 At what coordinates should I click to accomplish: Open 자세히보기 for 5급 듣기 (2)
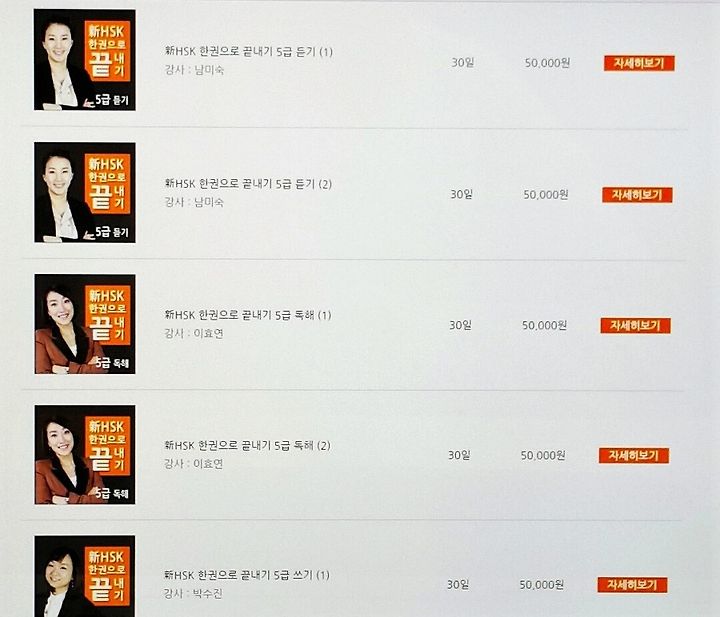637,195
